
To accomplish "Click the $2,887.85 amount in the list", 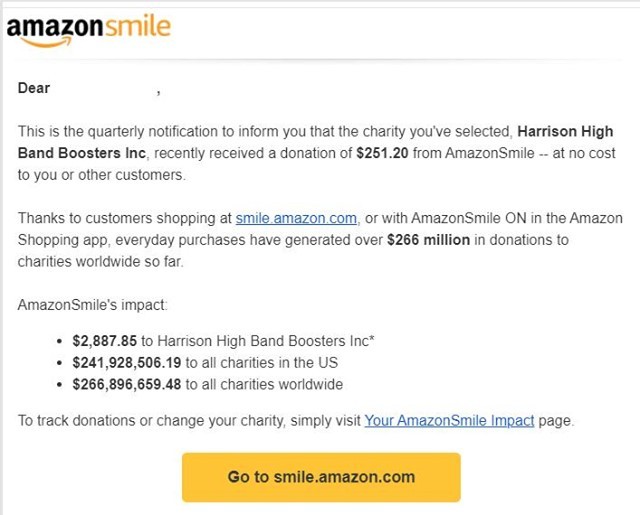I will point(104,341).
